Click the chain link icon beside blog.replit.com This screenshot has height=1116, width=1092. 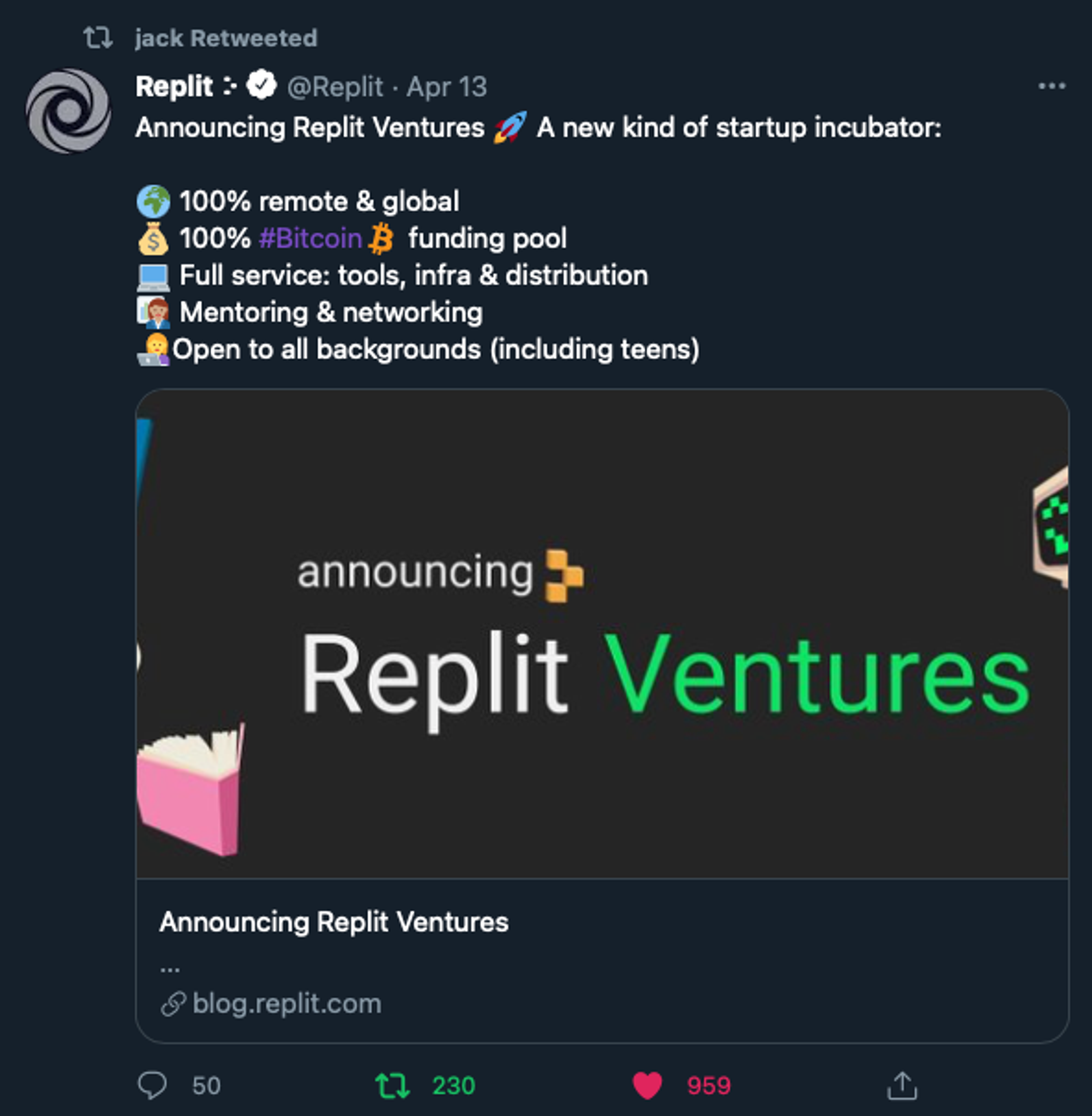point(173,1004)
